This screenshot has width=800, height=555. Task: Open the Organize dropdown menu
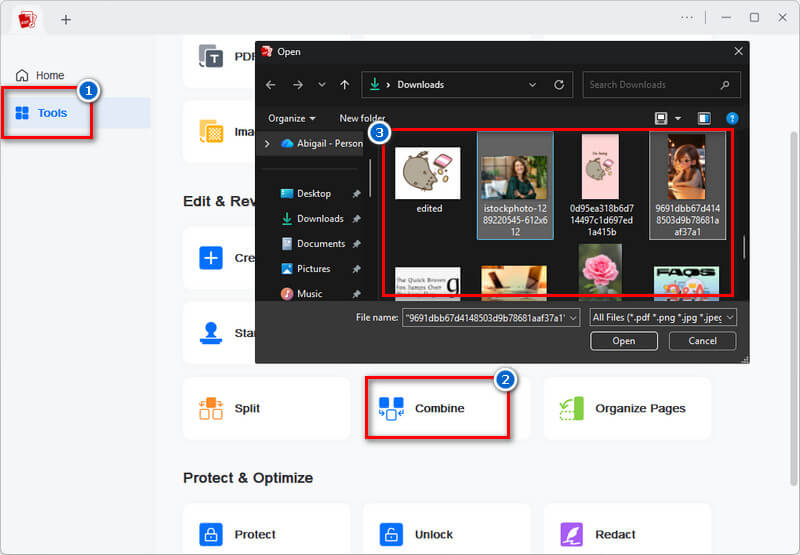click(x=292, y=118)
